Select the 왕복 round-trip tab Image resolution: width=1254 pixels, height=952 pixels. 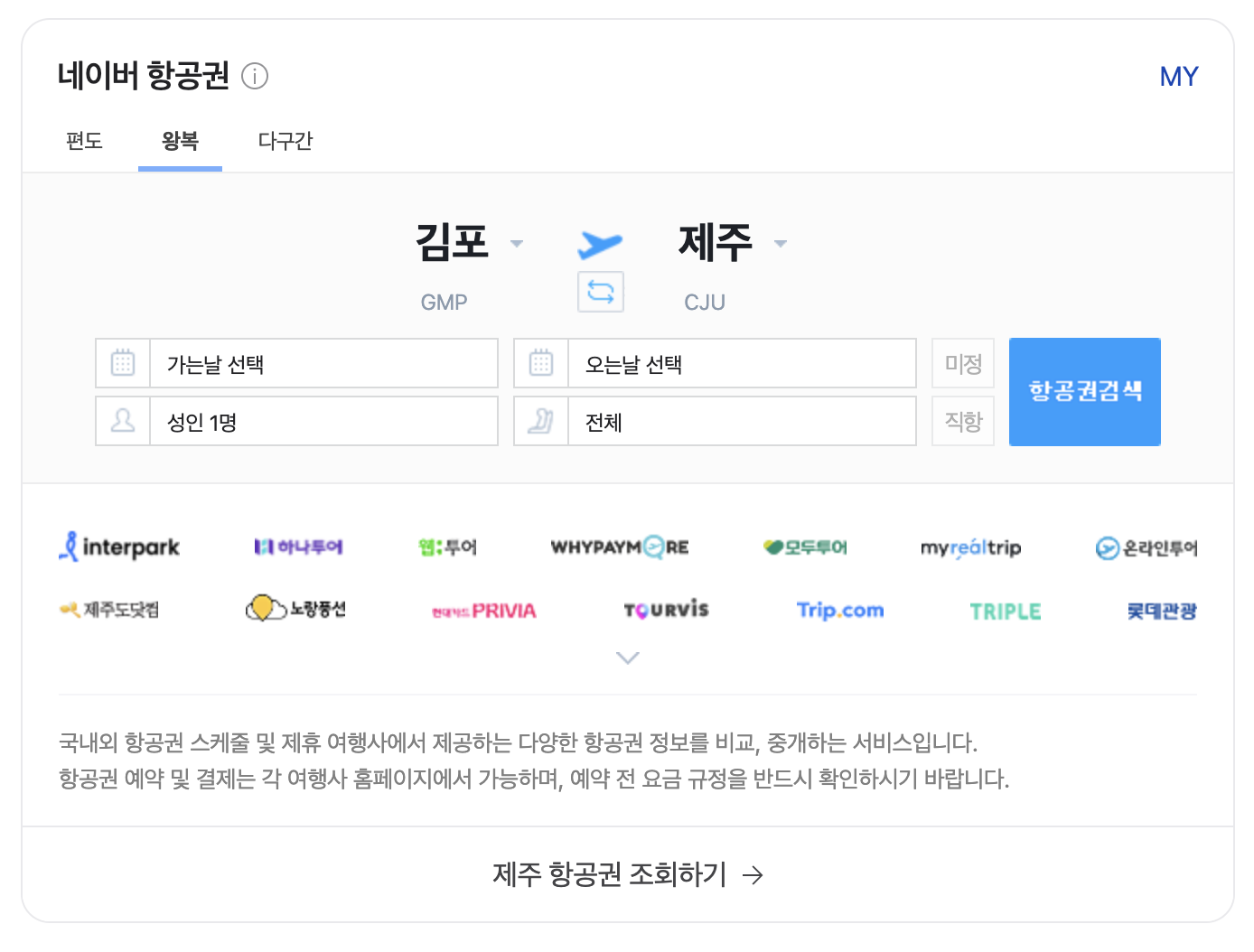(x=180, y=142)
